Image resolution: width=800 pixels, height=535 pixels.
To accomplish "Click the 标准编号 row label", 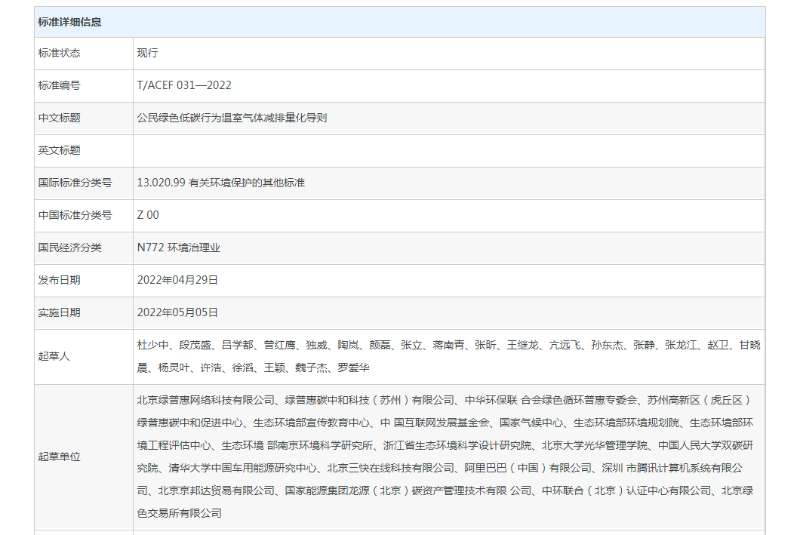I will 58,86.
